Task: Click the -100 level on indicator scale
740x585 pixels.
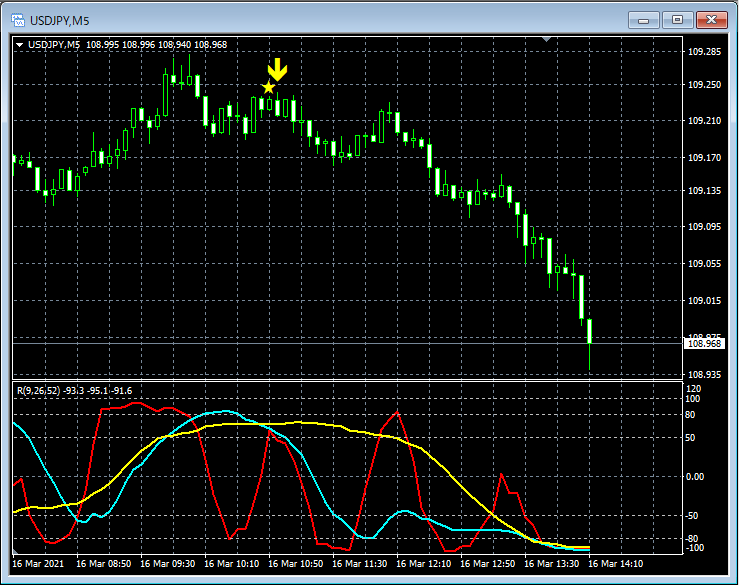Action: [x=692, y=548]
